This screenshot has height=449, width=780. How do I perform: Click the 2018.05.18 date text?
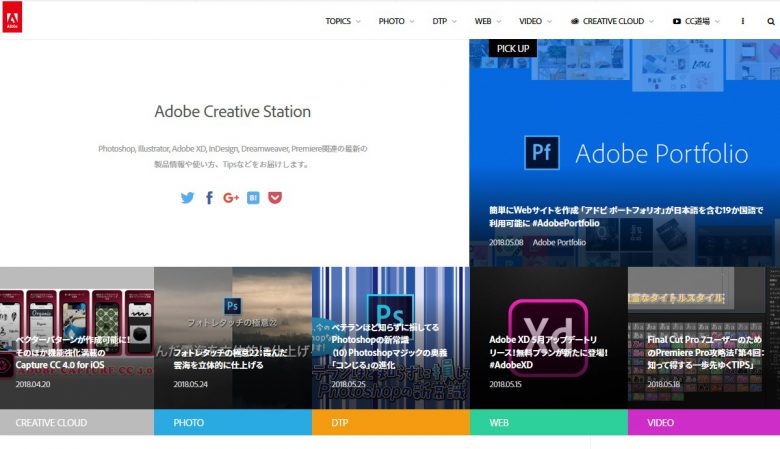[x=664, y=384]
